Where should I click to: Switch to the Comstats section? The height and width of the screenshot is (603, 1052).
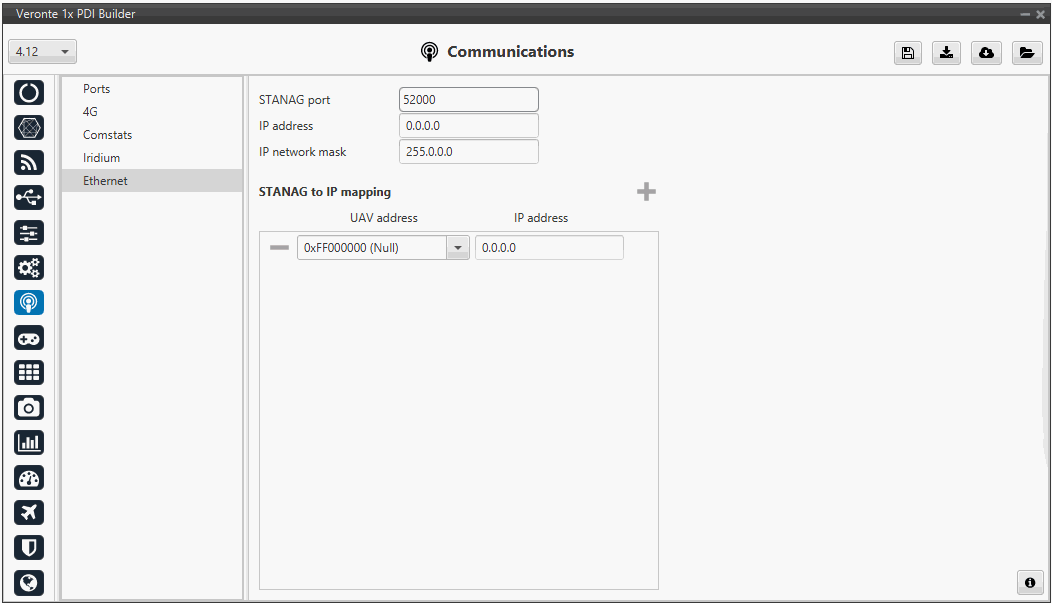point(107,135)
